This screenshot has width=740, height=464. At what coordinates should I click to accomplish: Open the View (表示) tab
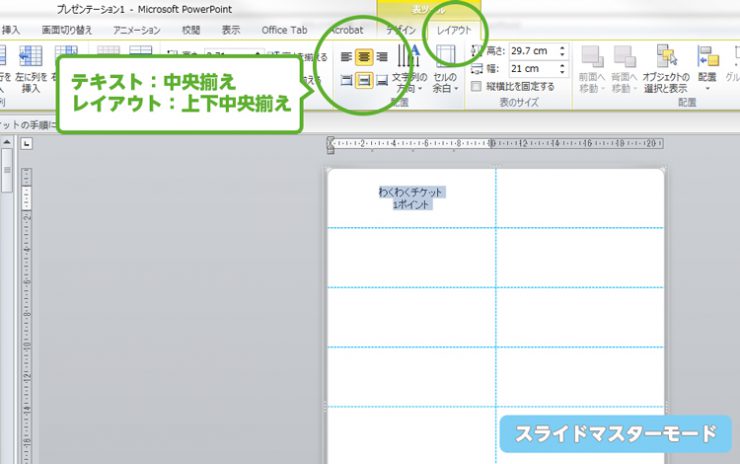tap(231, 30)
